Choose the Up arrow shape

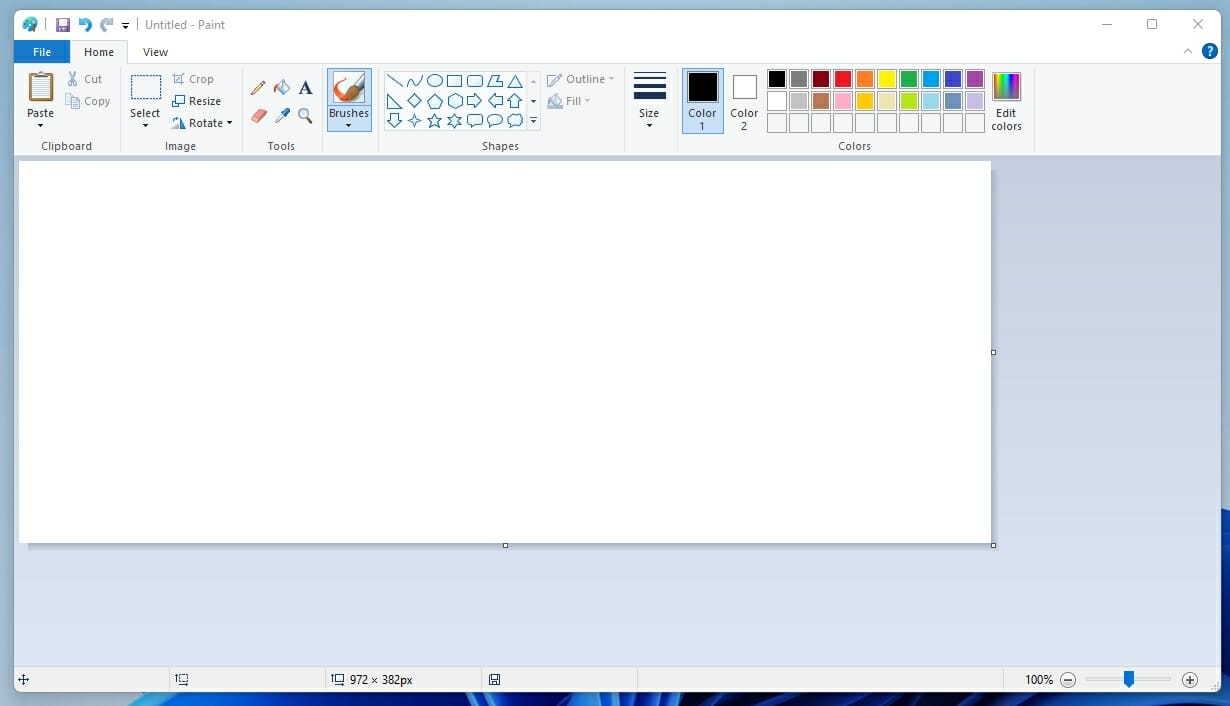515,101
